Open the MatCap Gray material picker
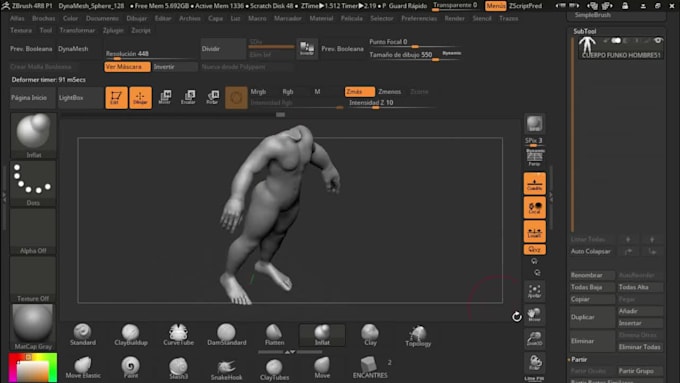Image resolution: width=680 pixels, height=383 pixels. point(33,327)
